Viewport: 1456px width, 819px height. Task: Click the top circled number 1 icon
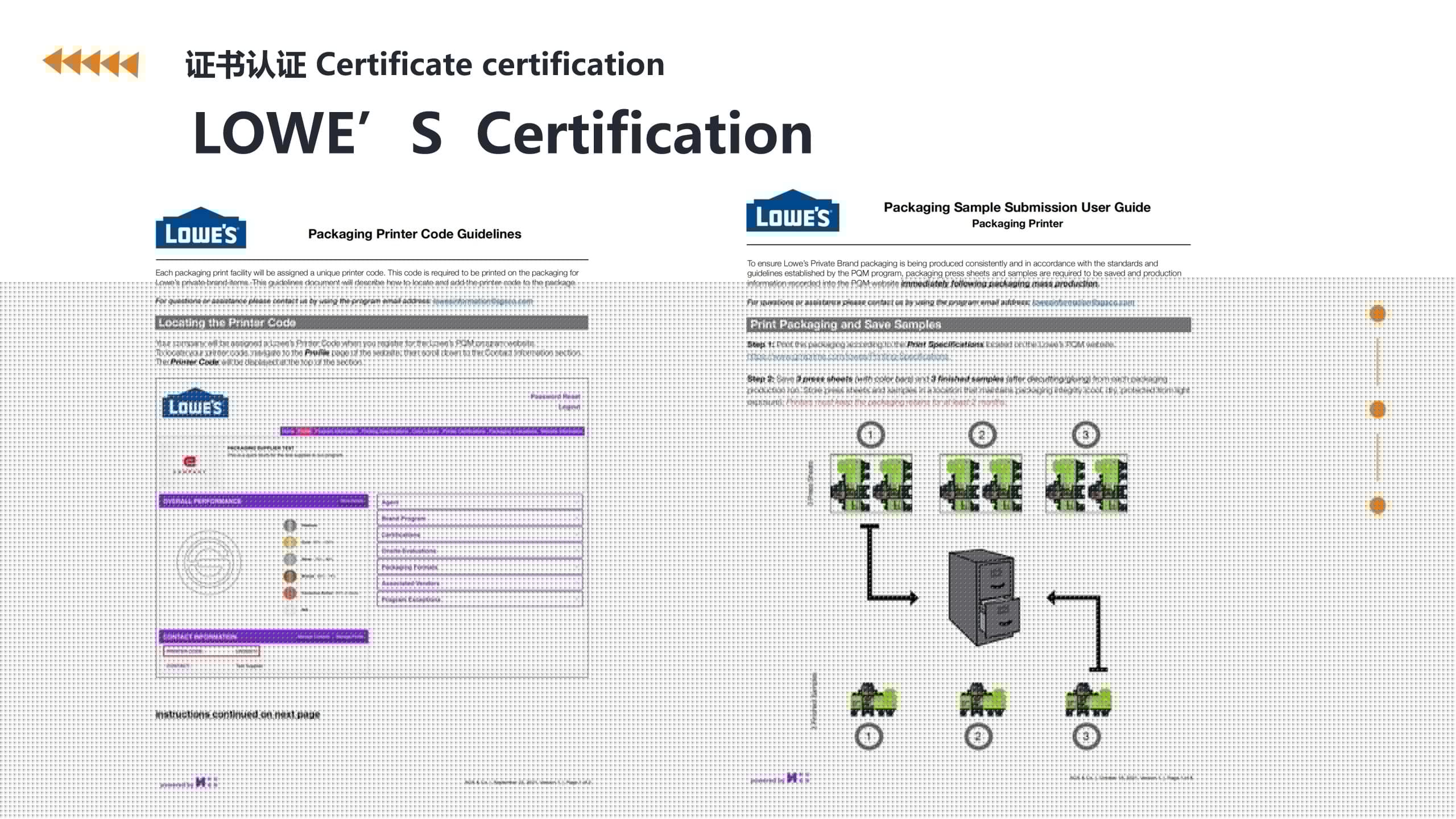(x=870, y=435)
